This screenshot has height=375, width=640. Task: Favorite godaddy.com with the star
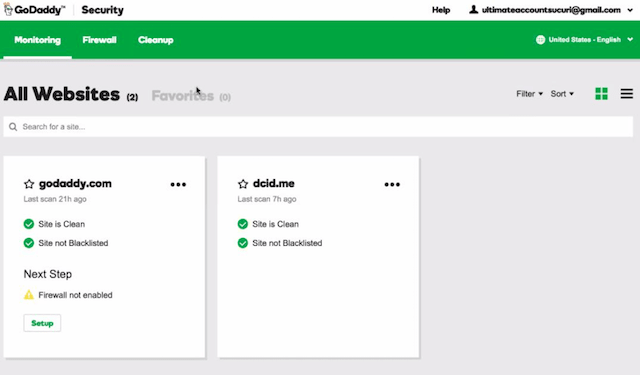29,184
